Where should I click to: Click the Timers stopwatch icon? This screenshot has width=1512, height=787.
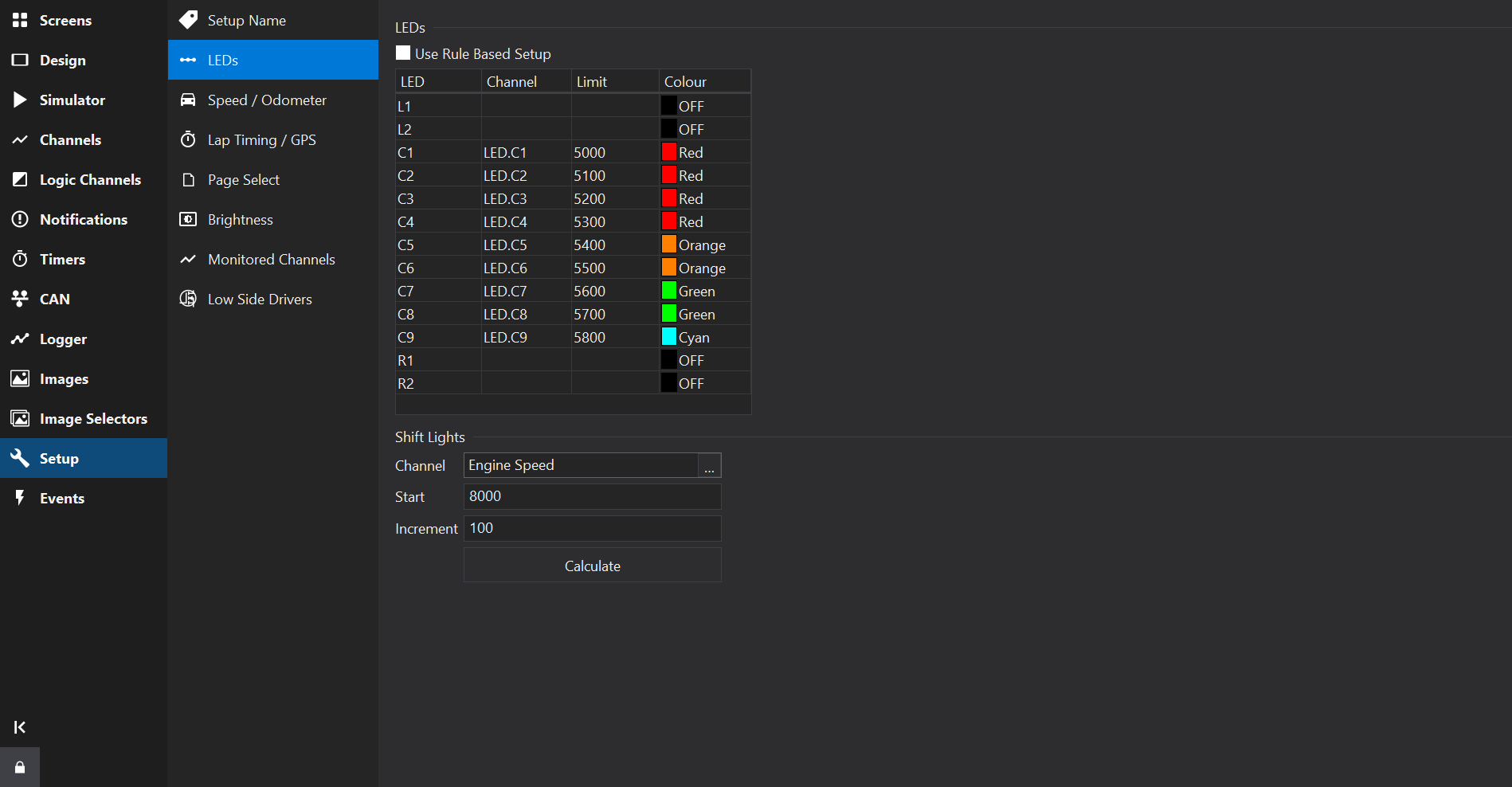pos(20,259)
